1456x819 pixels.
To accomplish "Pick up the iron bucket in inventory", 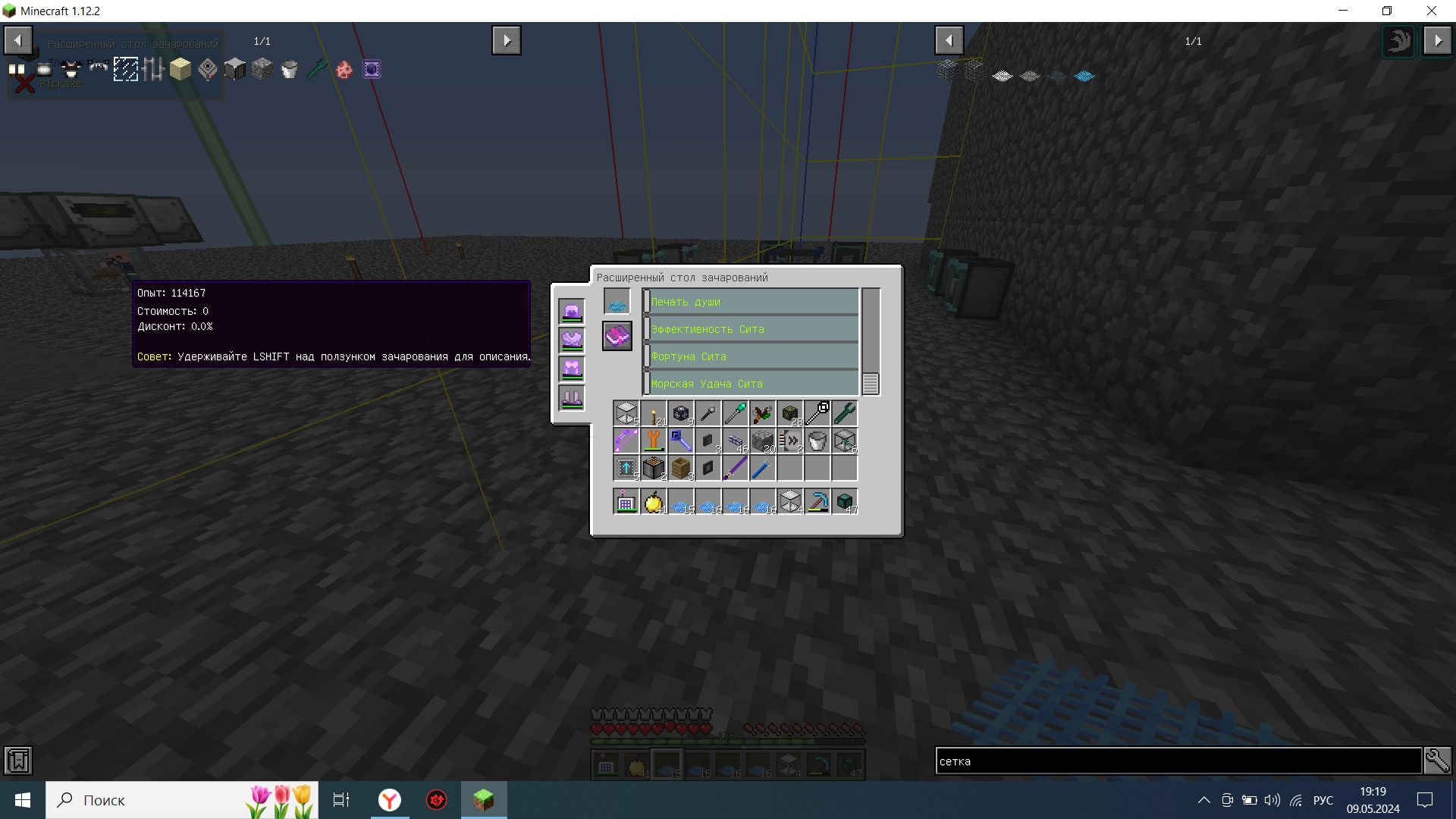I will pyautogui.click(x=817, y=441).
